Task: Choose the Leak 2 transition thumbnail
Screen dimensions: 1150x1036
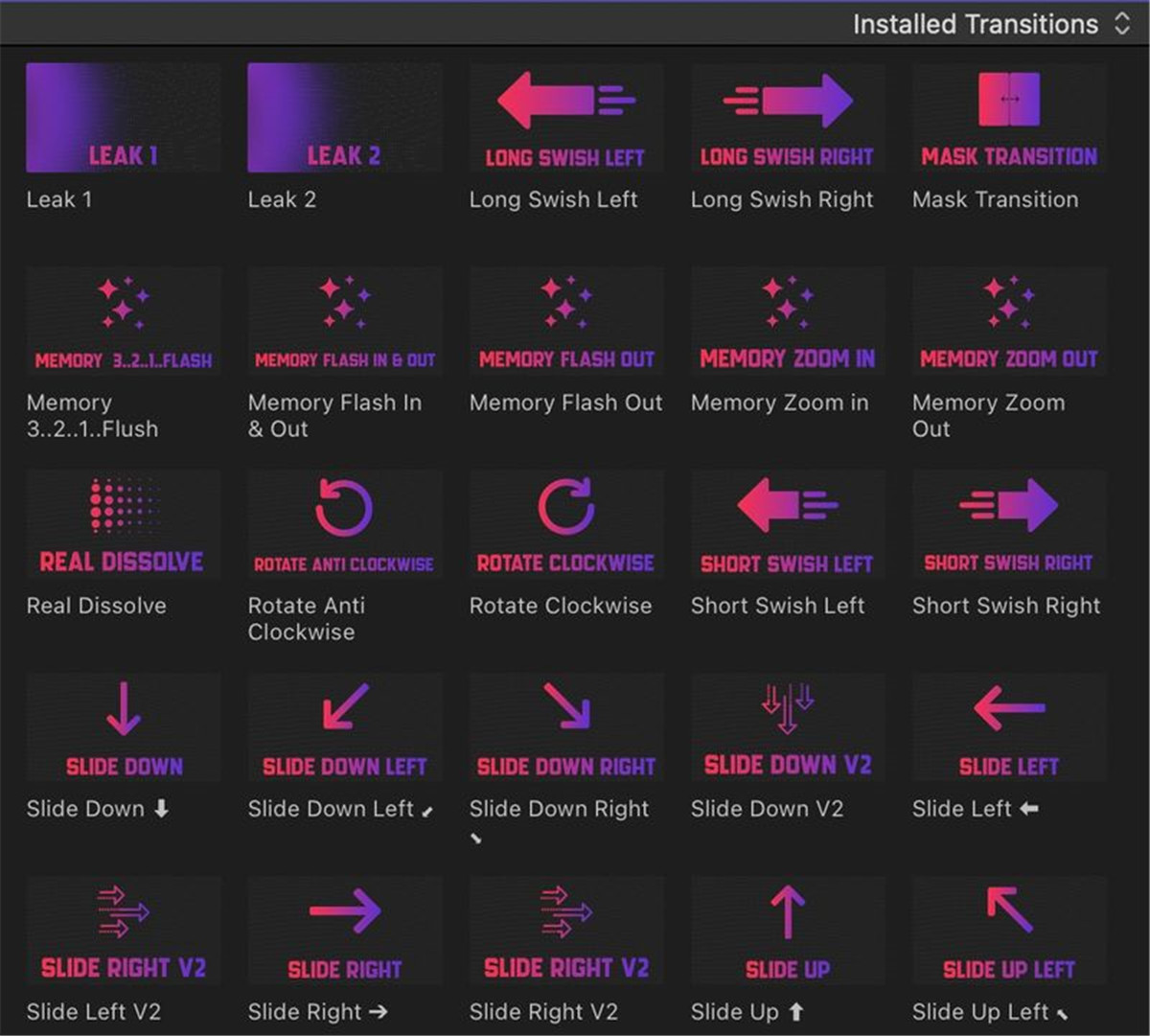Action: tap(344, 118)
